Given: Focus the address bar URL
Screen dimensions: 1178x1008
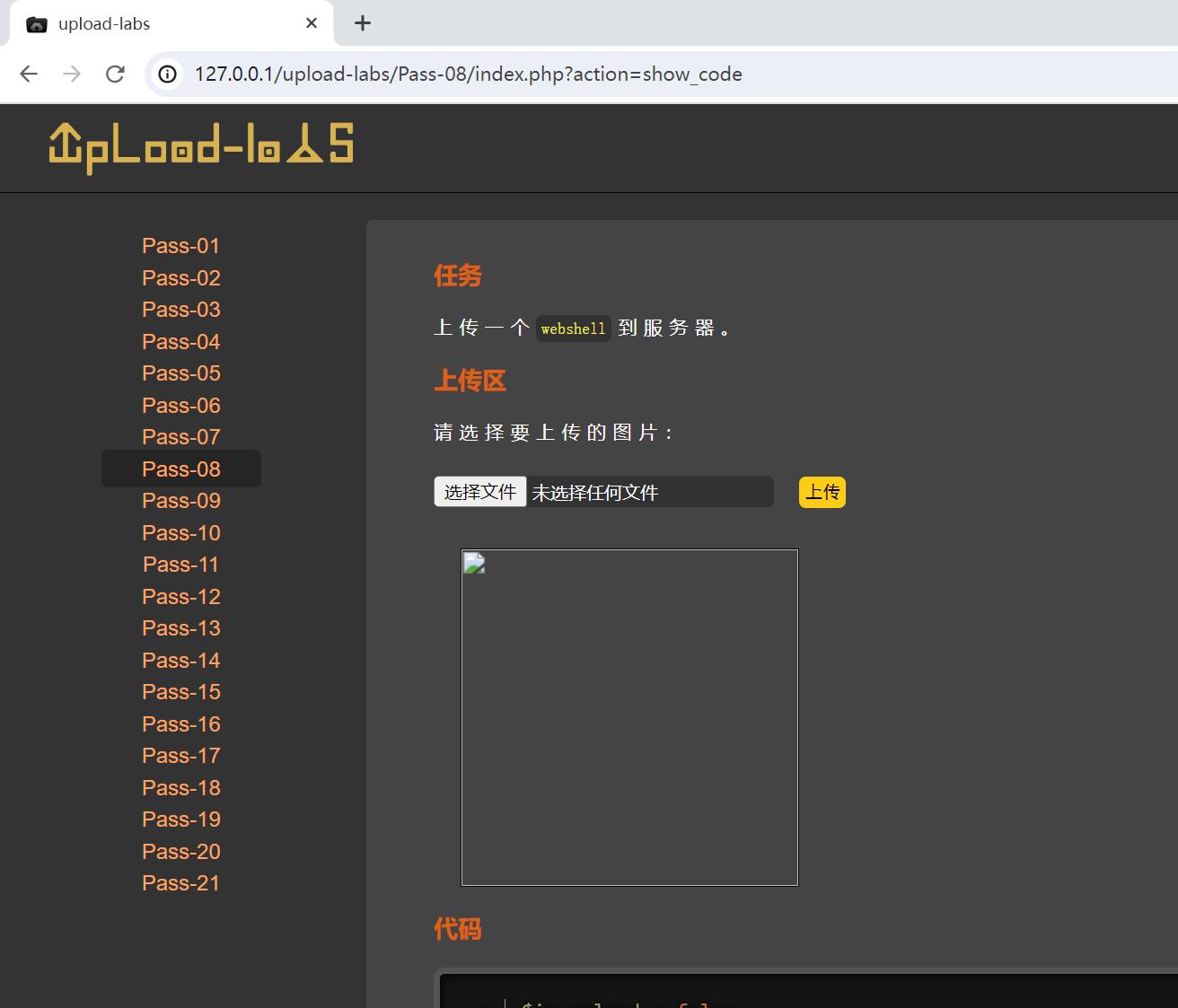Looking at the screenshot, I should click(468, 74).
